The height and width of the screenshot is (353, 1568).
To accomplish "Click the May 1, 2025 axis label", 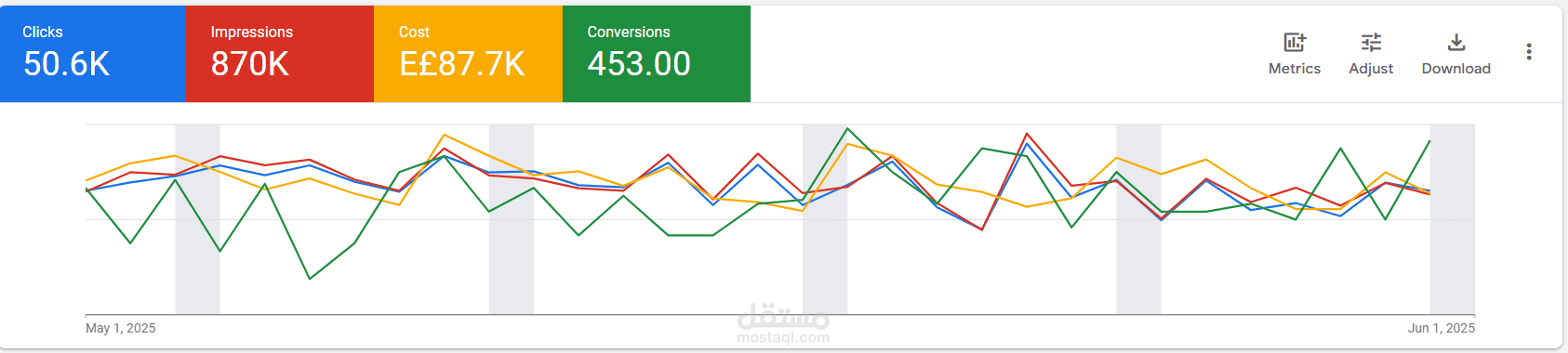I will (x=121, y=328).
